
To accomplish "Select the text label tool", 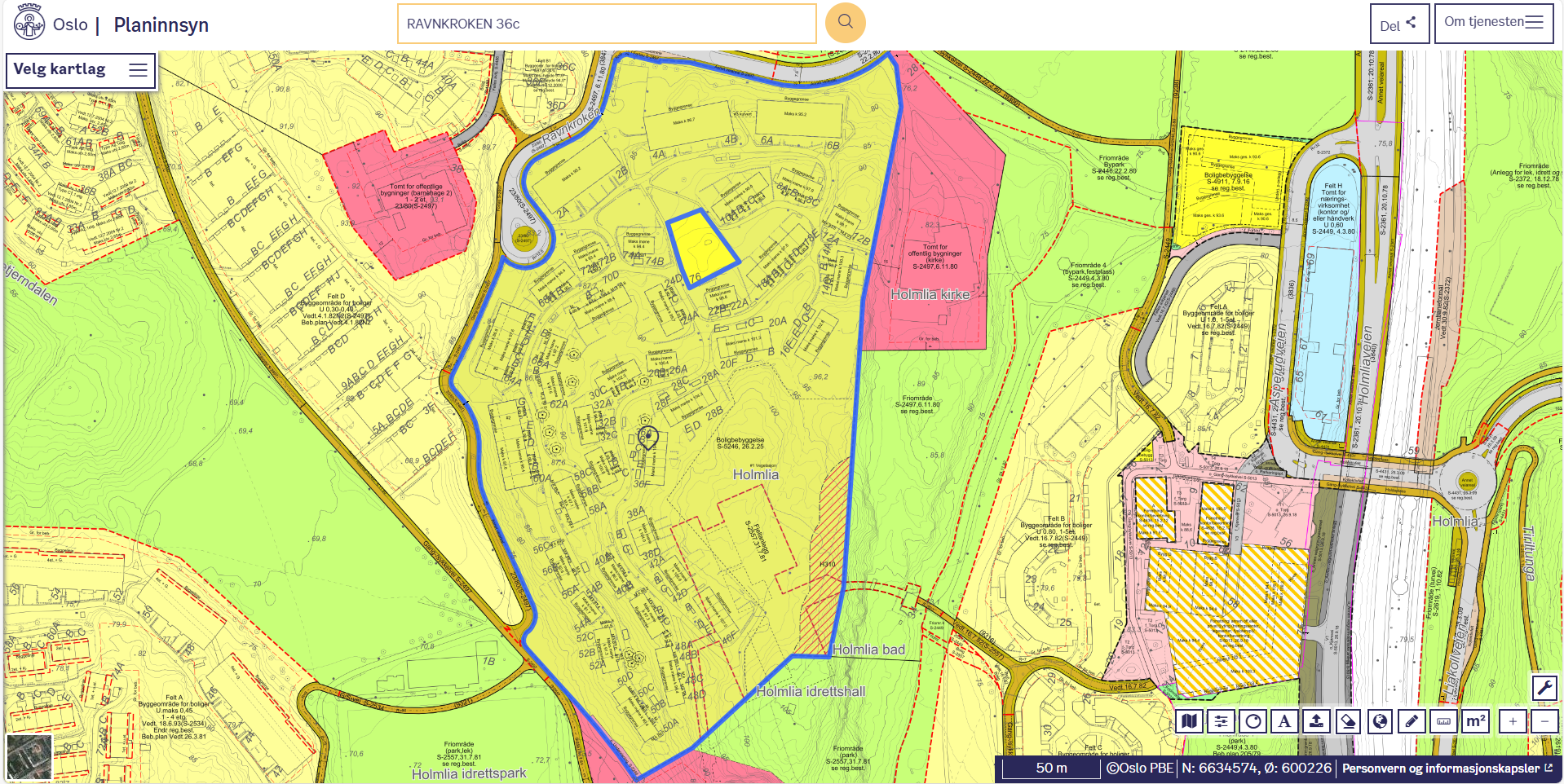I will [1284, 721].
